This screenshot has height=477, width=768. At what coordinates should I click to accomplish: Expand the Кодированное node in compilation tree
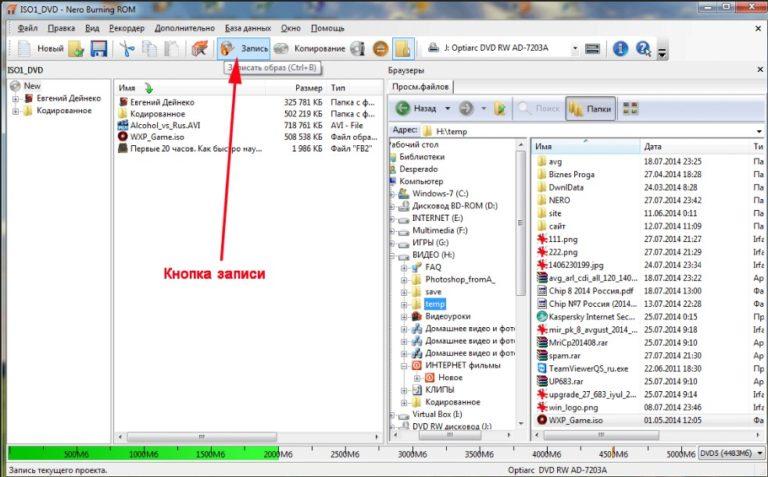coord(16,111)
